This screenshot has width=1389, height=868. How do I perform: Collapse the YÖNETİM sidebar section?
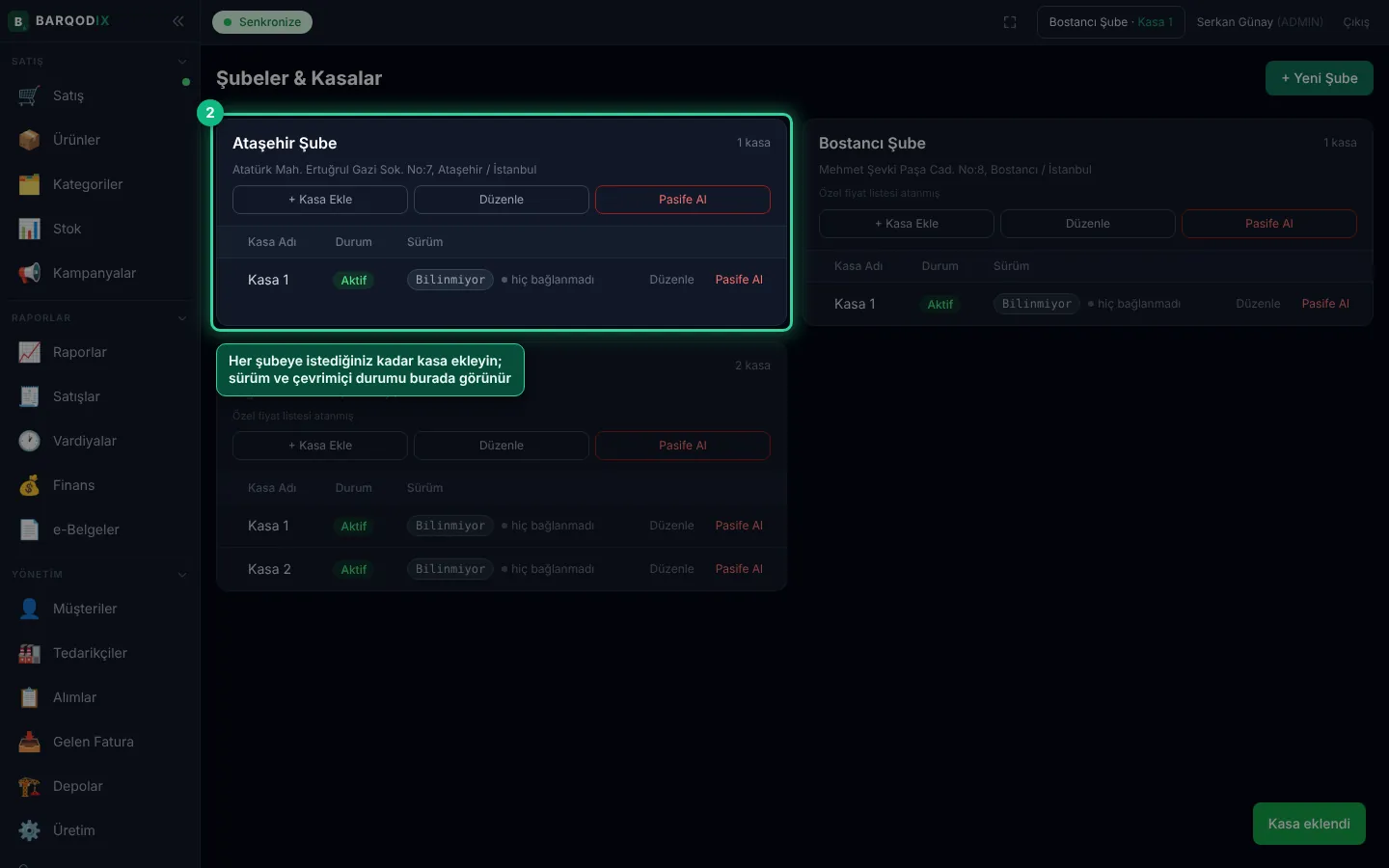pos(182,575)
